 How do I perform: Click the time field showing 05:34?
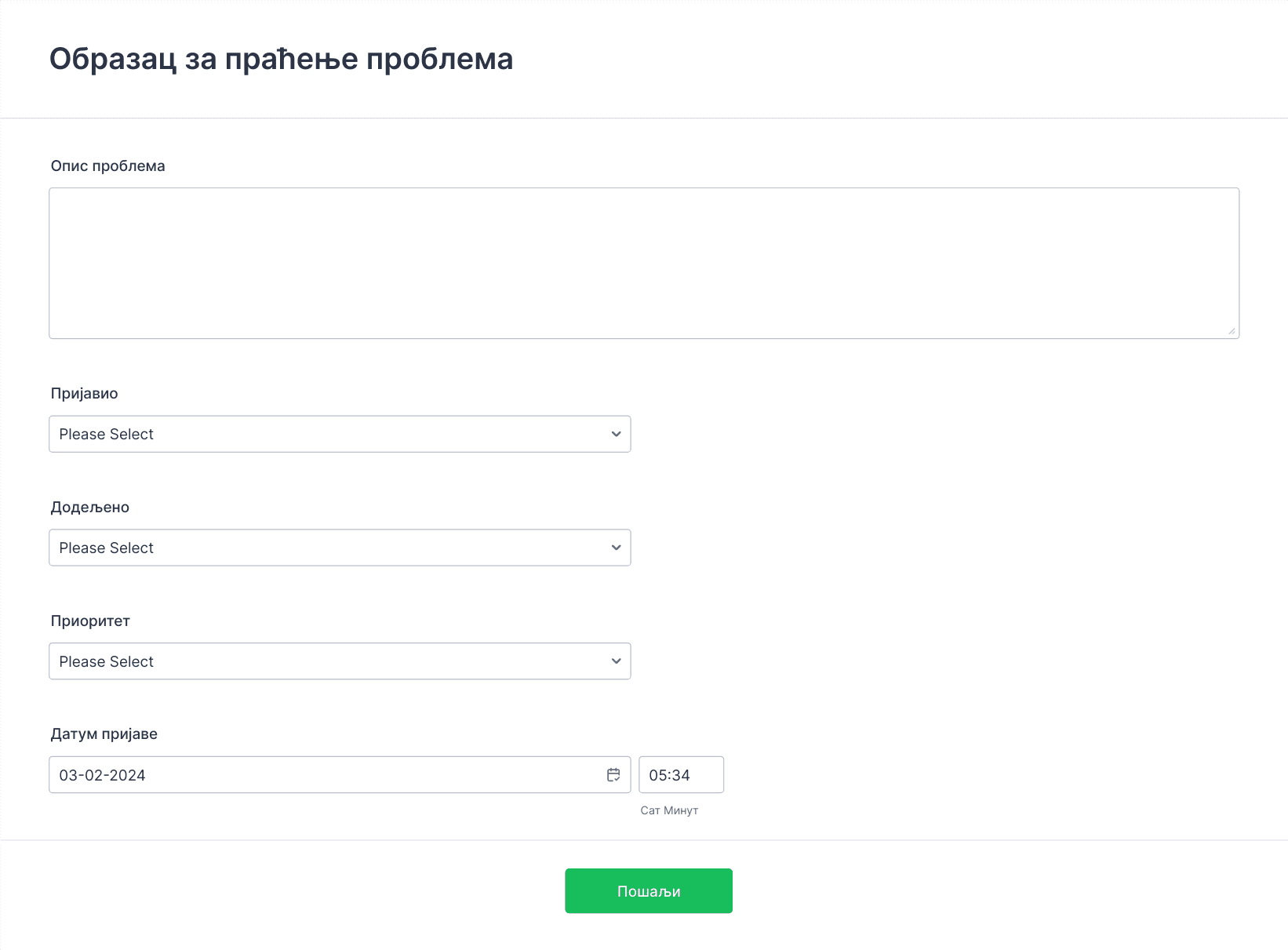pyautogui.click(x=681, y=775)
